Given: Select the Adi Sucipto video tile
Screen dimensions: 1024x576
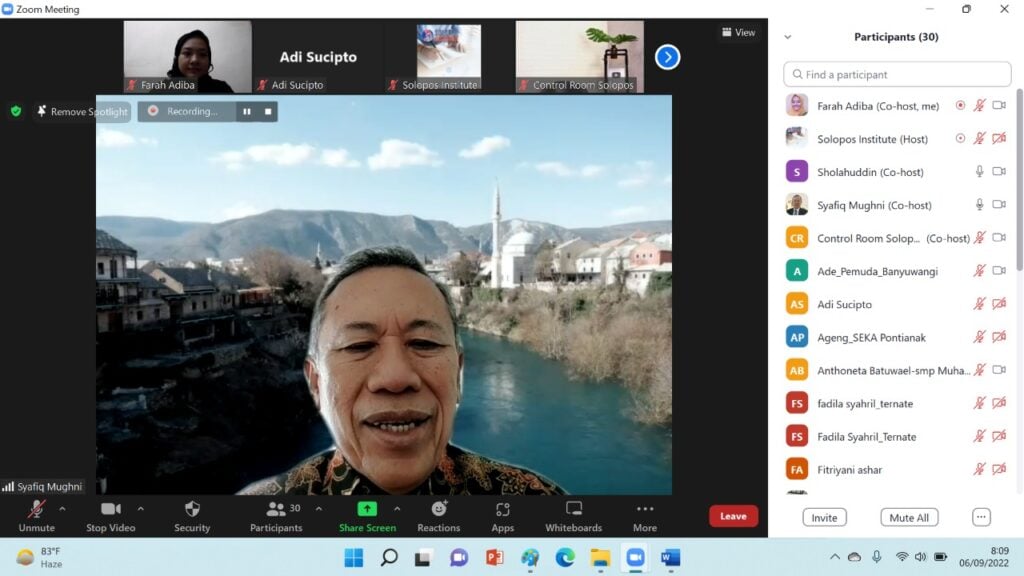Looking at the screenshot, I should (x=318, y=56).
